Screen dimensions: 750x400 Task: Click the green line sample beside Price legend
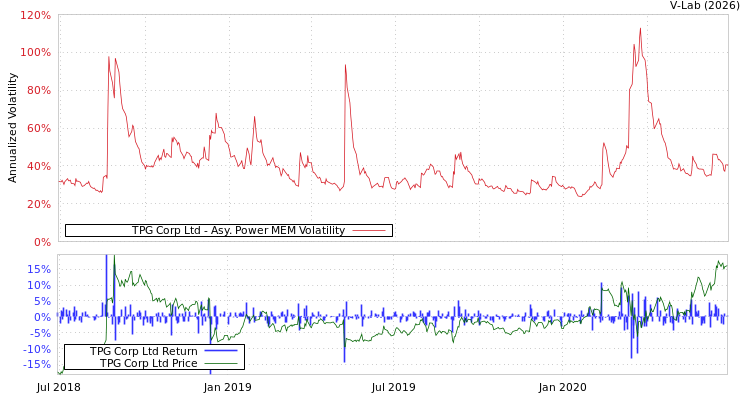(x=221, y=364)
